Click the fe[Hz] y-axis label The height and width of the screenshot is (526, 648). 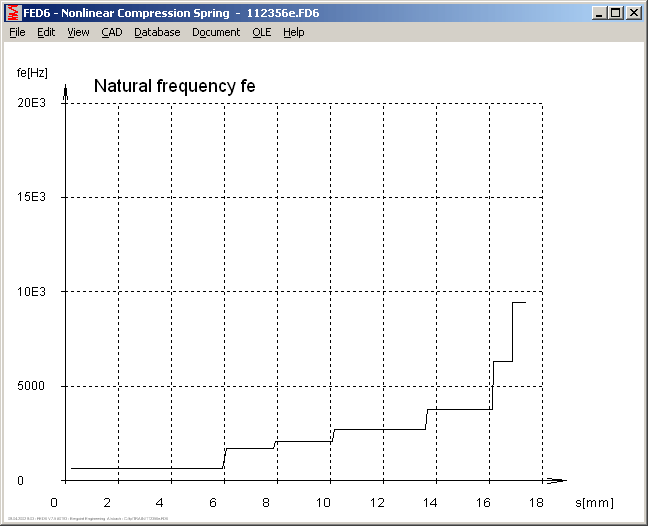point(32,72)
